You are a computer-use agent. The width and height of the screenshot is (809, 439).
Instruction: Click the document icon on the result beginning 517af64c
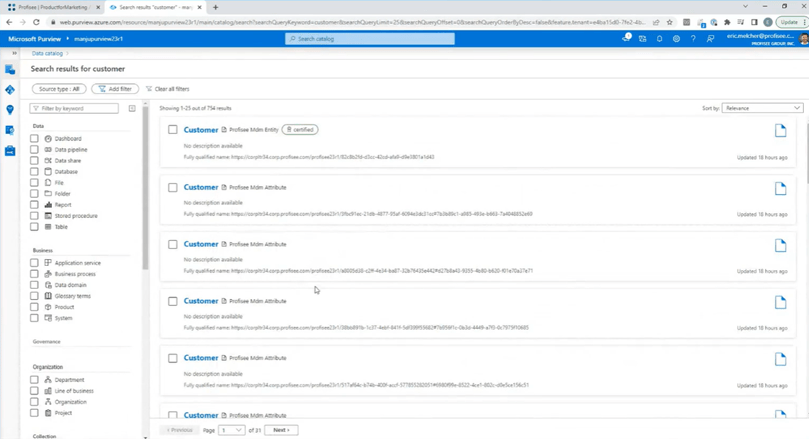point(780,359)
